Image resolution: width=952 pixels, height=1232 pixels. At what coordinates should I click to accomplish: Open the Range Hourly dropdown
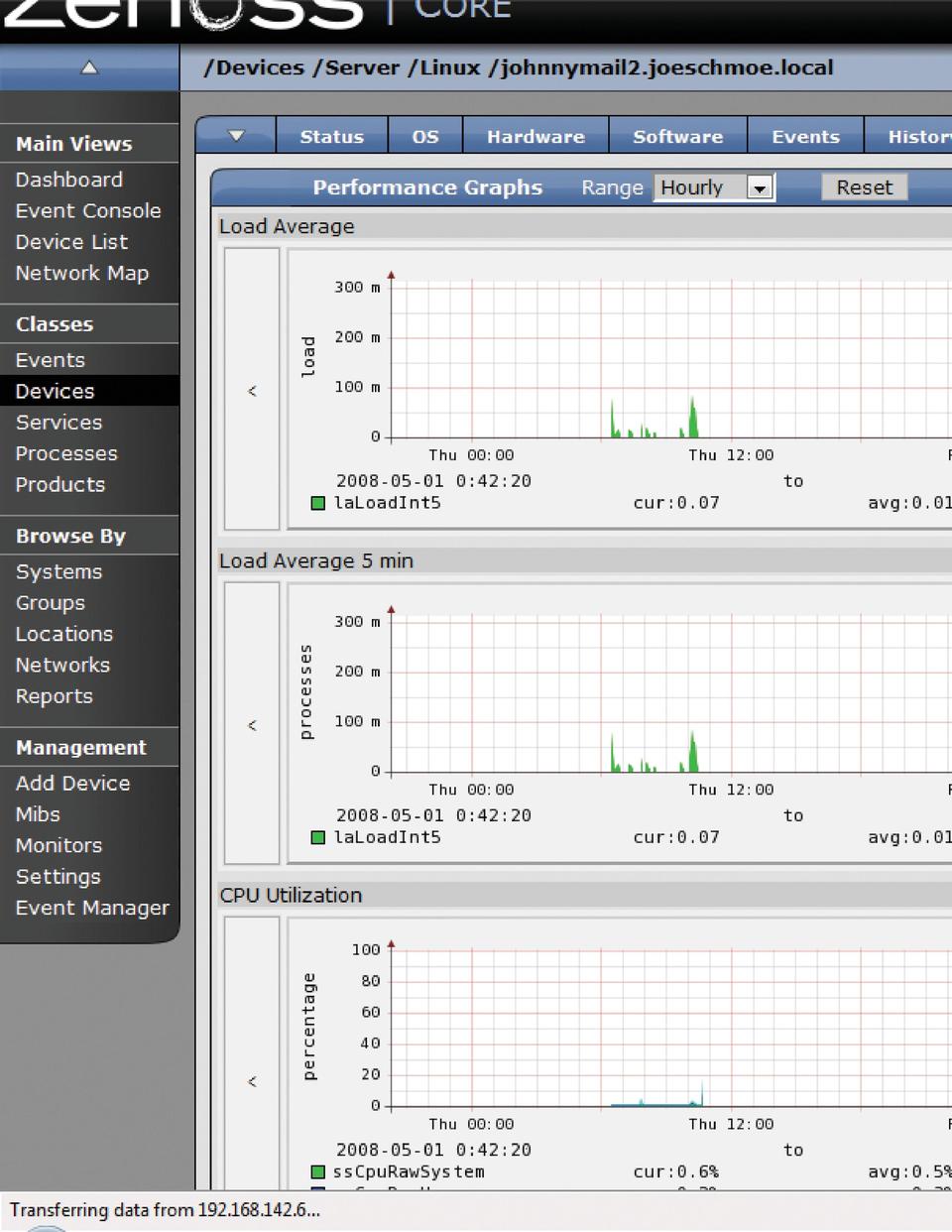[759, 187]
